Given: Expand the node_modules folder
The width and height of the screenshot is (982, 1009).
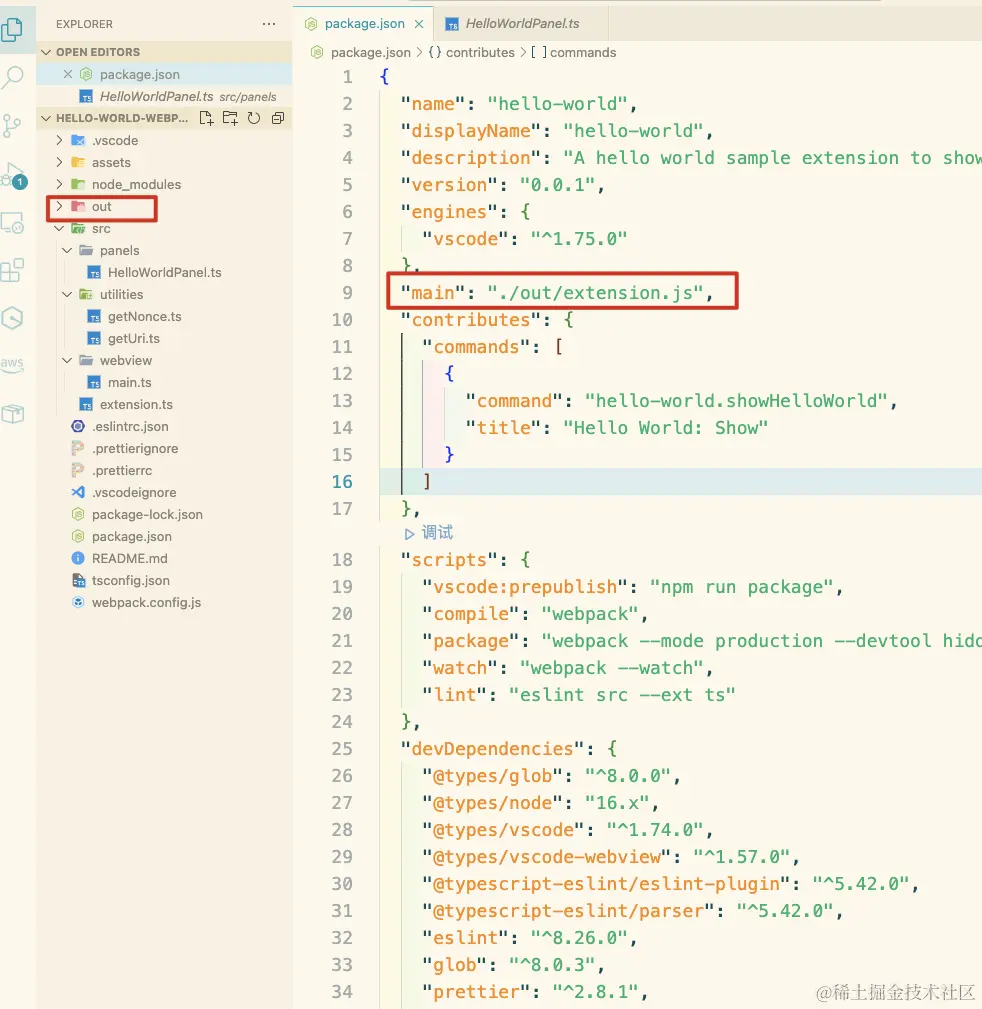Looking at the screenshot, I should click(x=136, y=185).
